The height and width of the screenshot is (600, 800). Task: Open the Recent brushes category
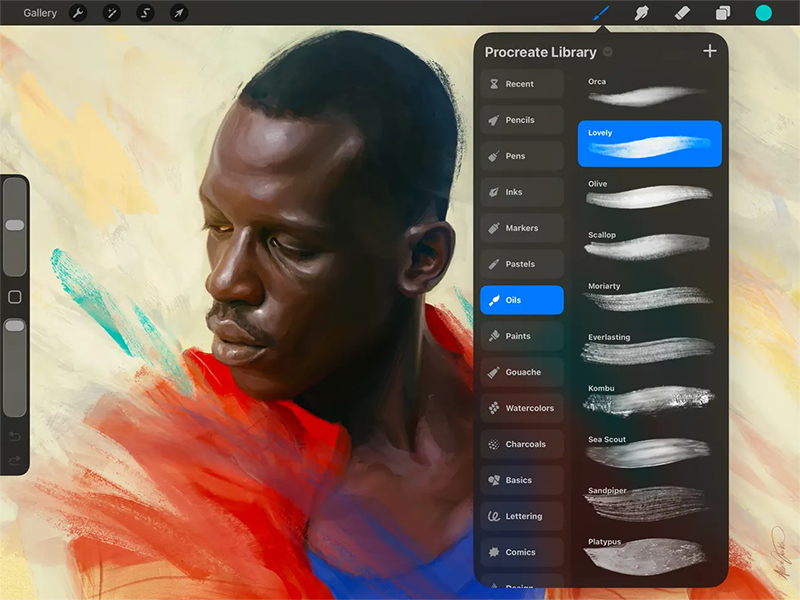tap(521, 84)
